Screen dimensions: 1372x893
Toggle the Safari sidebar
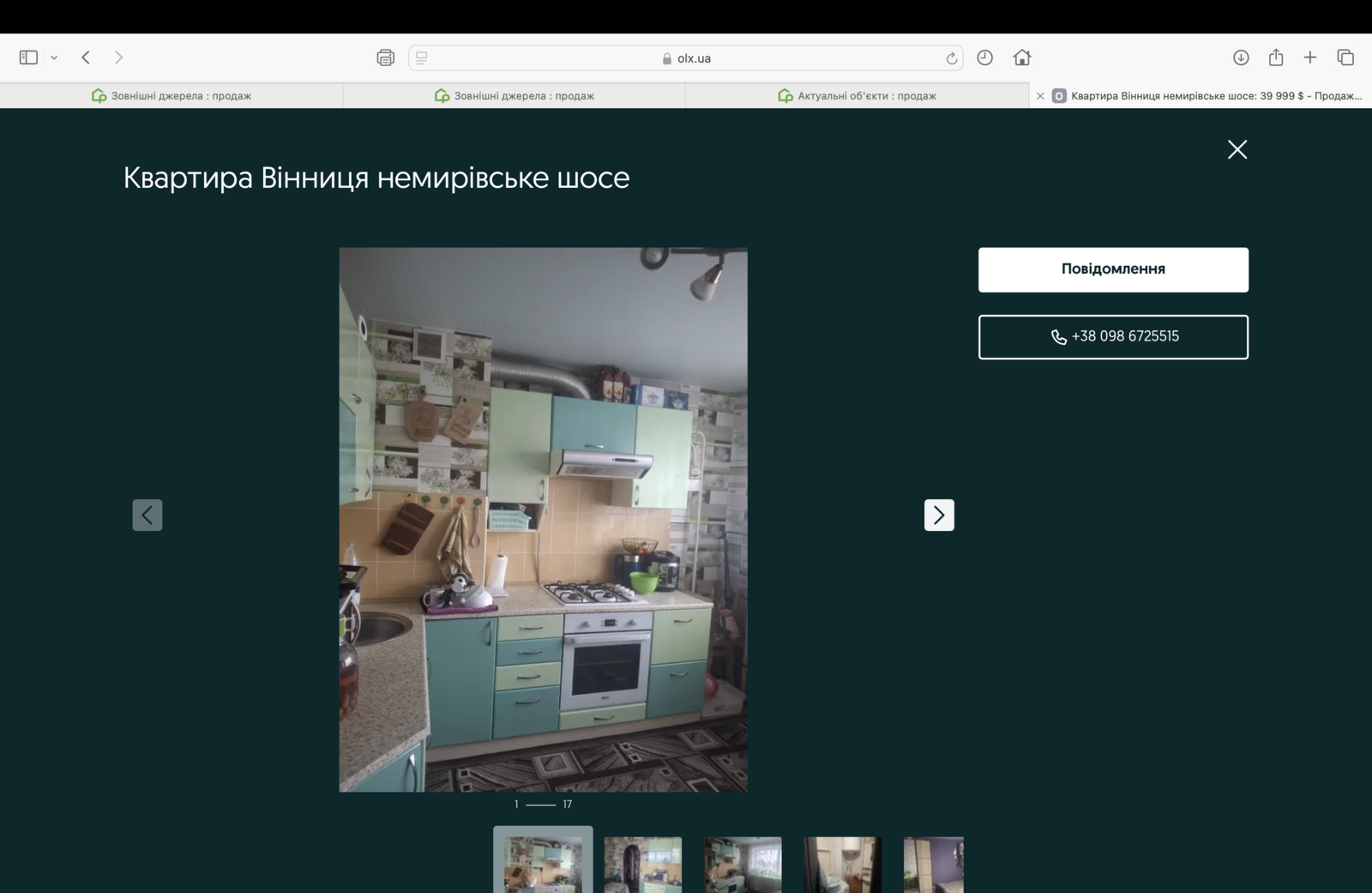pyautogui.click(x=28, y=57)
